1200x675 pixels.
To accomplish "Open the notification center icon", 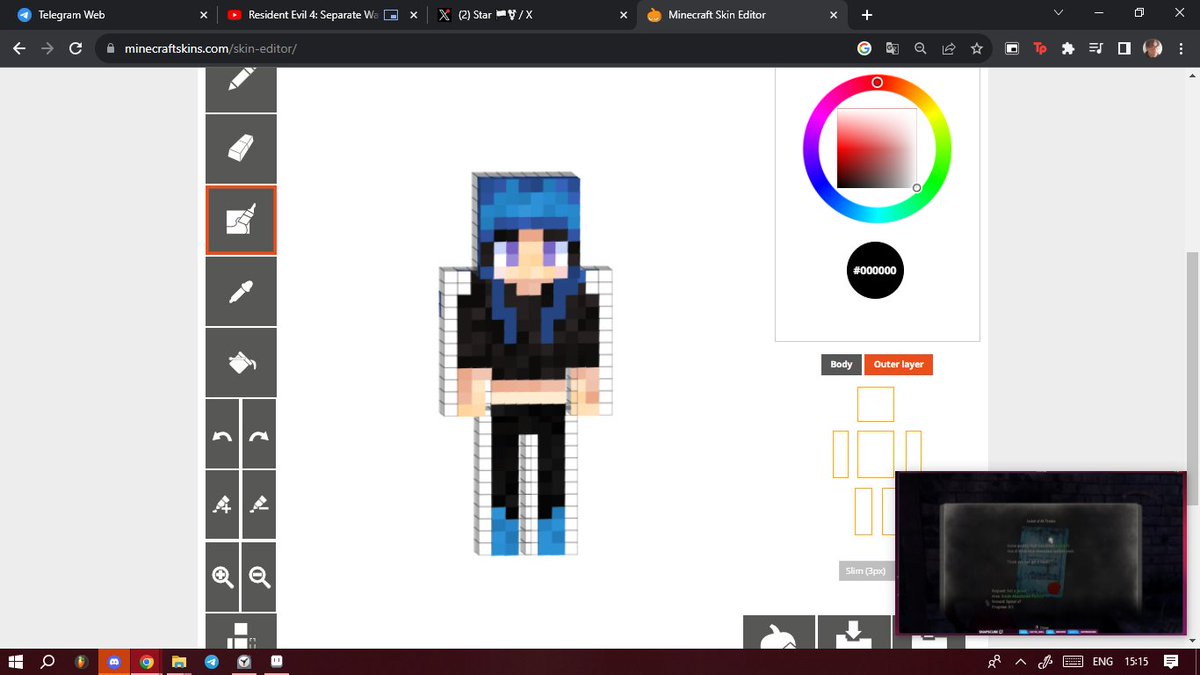I will click(x=1171, y=662).
